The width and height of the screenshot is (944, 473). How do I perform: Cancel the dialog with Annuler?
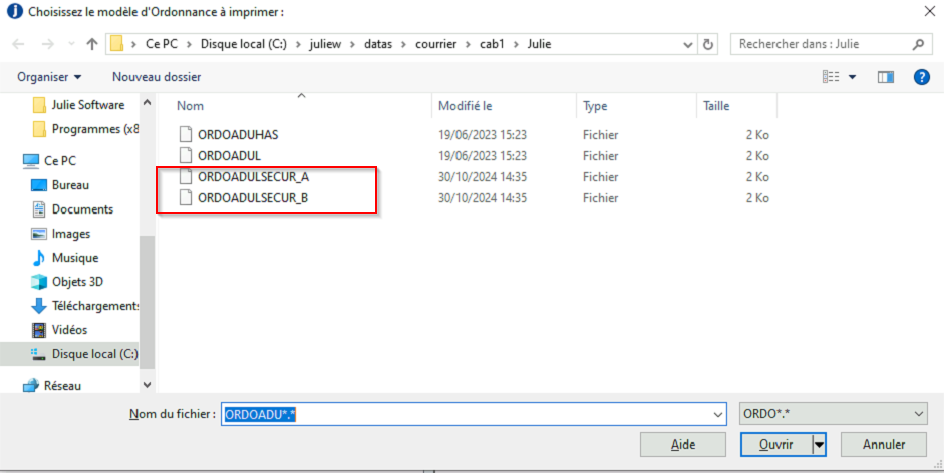(884, 445)
